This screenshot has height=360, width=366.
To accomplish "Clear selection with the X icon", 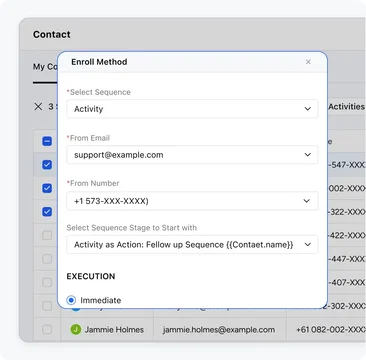I will click(x=39, y=107).
